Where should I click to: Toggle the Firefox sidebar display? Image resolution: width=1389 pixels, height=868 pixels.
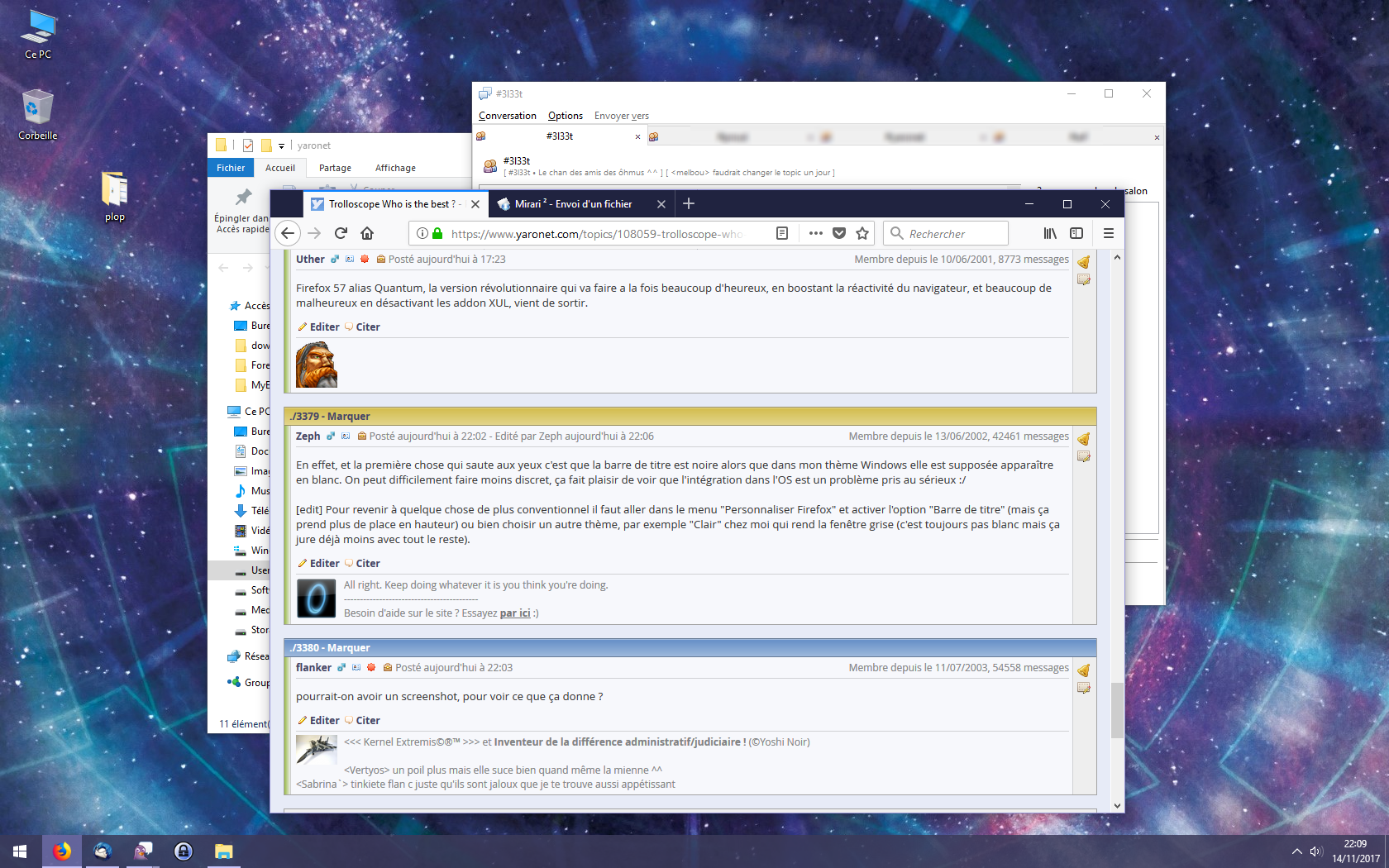point(1076,233)
